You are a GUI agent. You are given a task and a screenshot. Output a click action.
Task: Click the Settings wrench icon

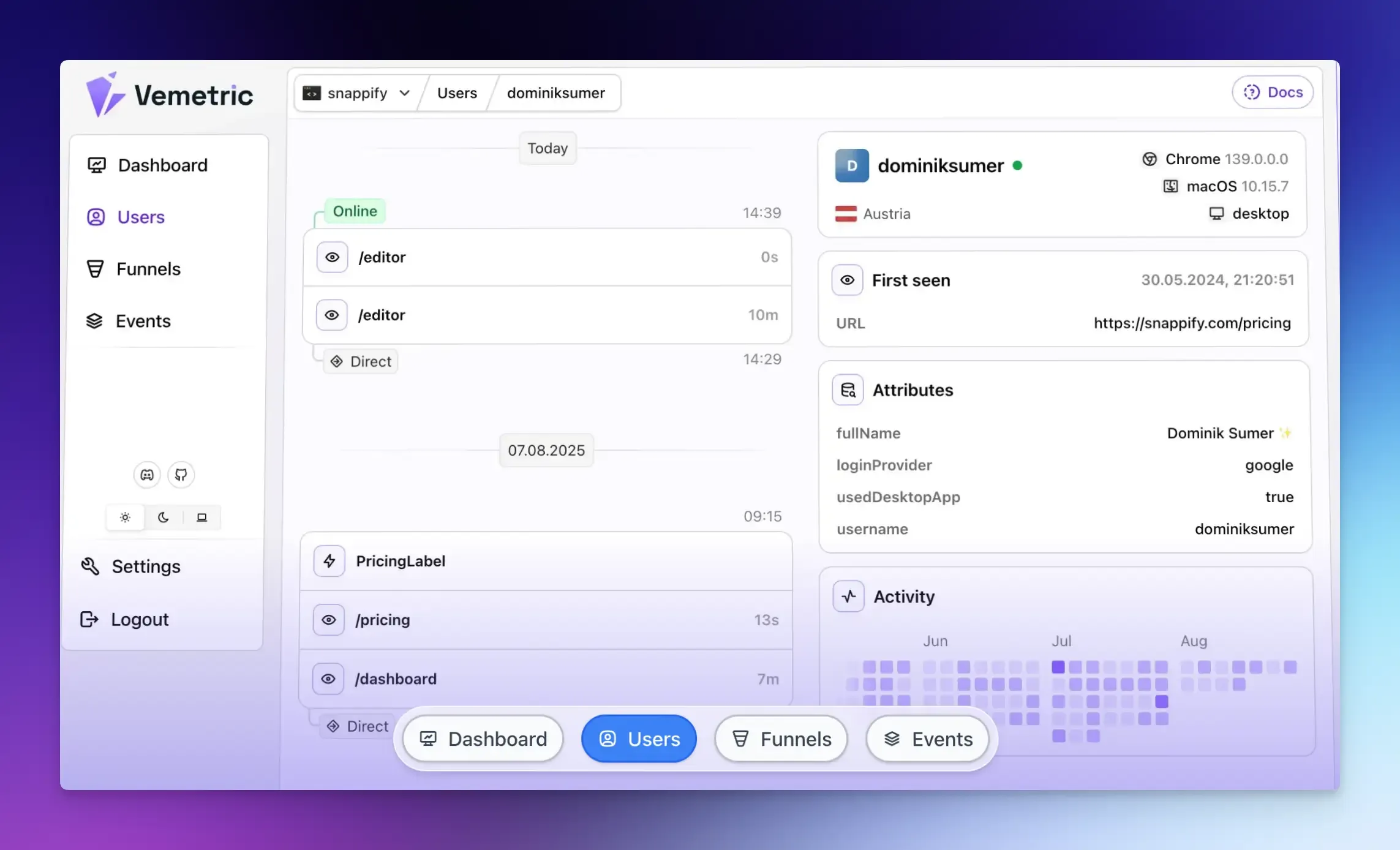(x=91, y=566)
